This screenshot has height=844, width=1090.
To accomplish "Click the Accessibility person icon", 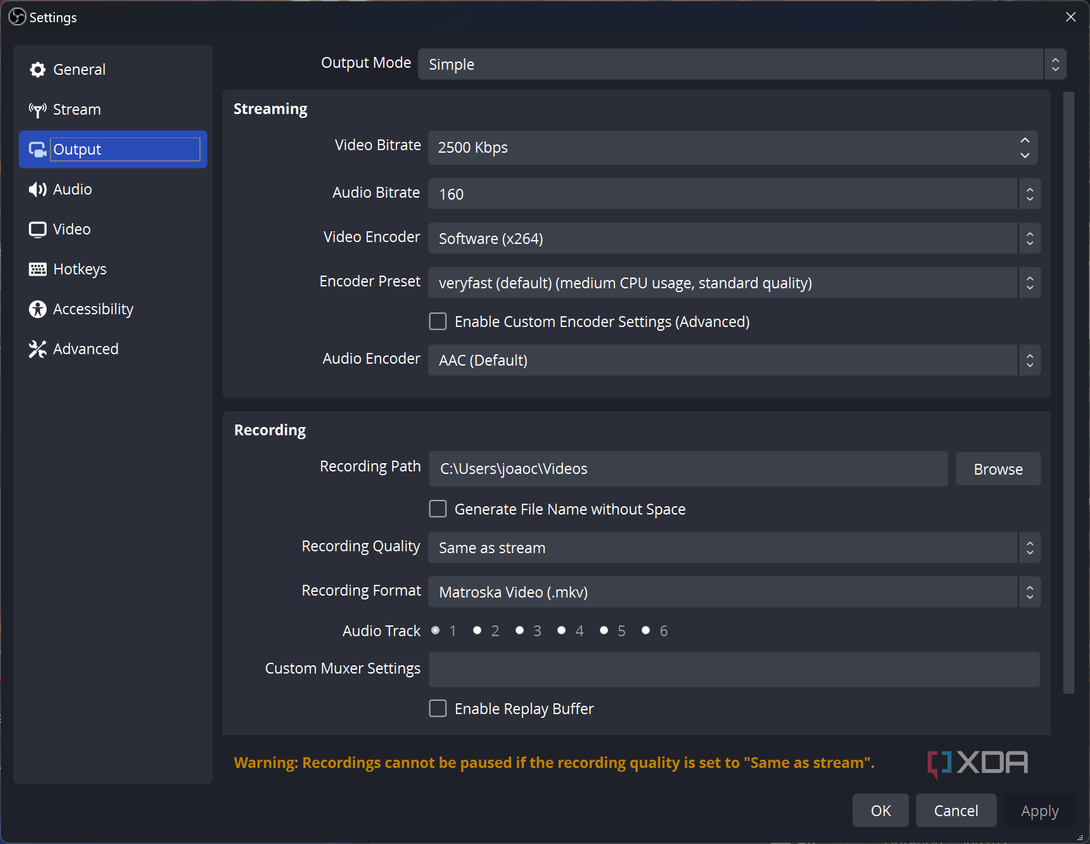I will 38,309.
